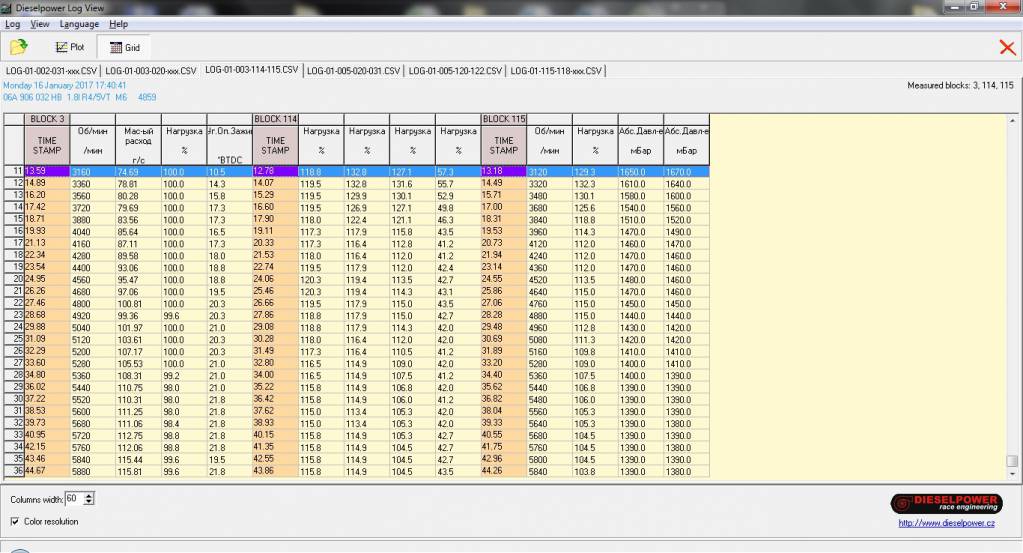Click the Columns width input field
Image resolution: width=1023 pixels, height=553 pixels.
tap(74, 498)
